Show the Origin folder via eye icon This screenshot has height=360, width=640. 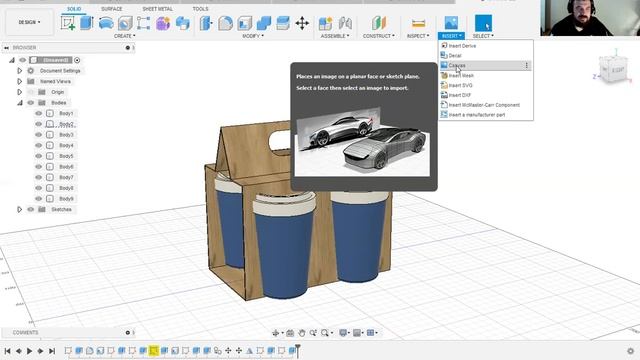click(31, 92)
